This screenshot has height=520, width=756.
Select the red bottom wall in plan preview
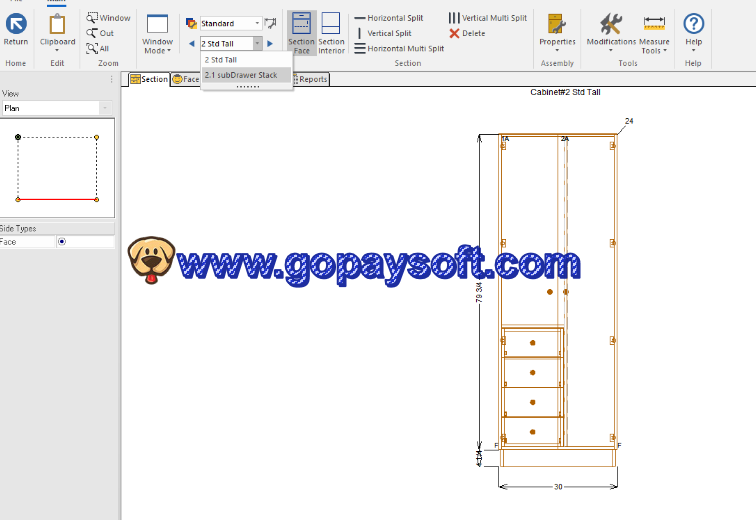tap(57, 199)
